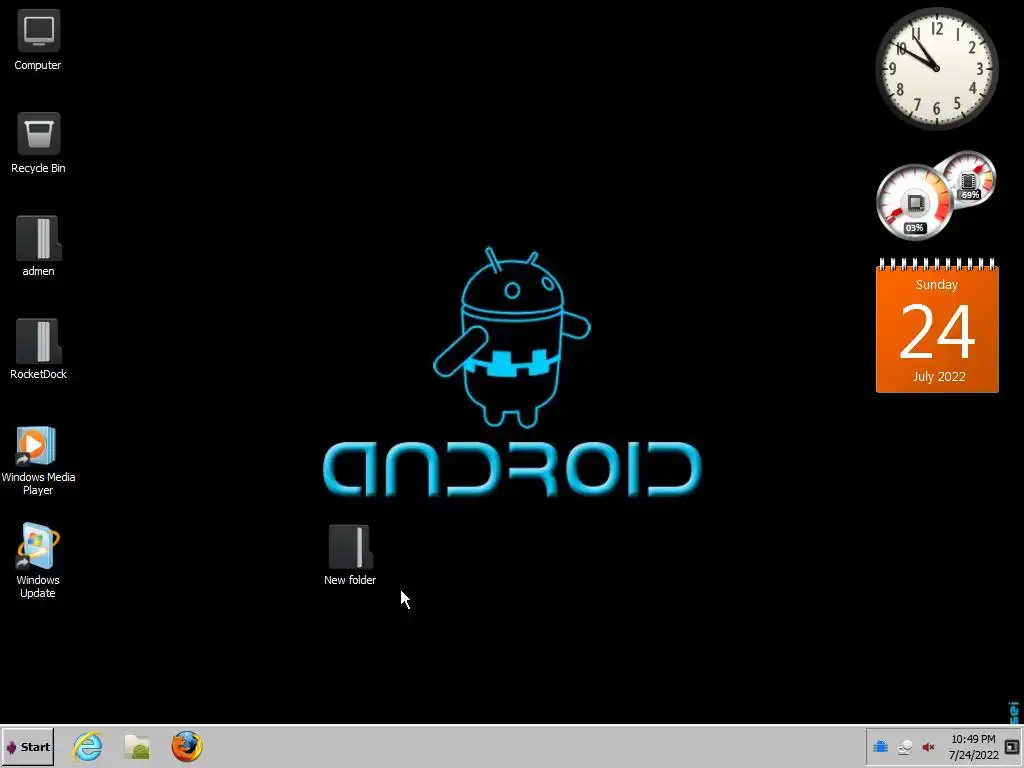
Task: Launch Internet Explorer from the taskbar
Action: 88,746
